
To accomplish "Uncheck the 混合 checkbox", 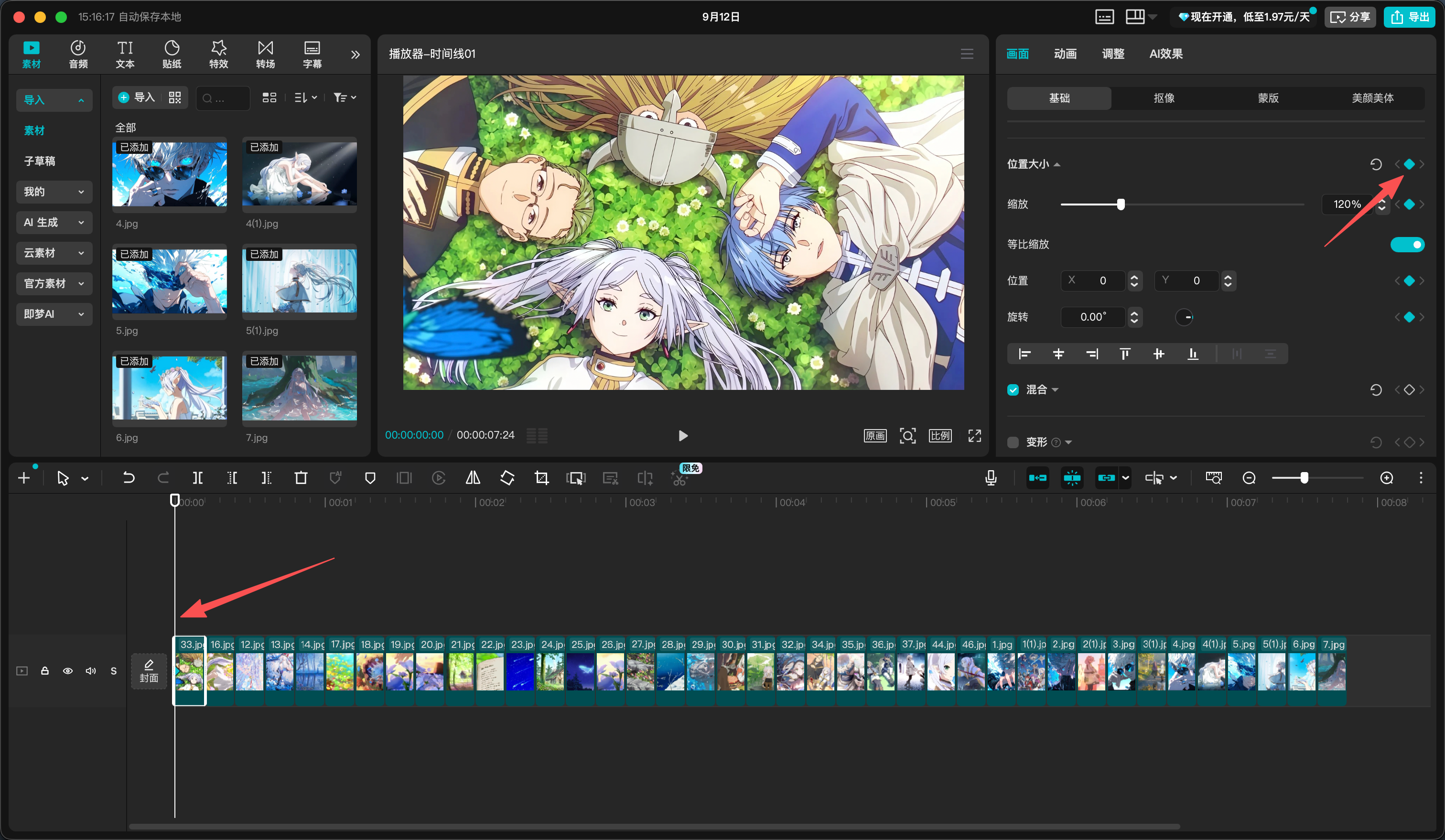I will coord(1013,390).
